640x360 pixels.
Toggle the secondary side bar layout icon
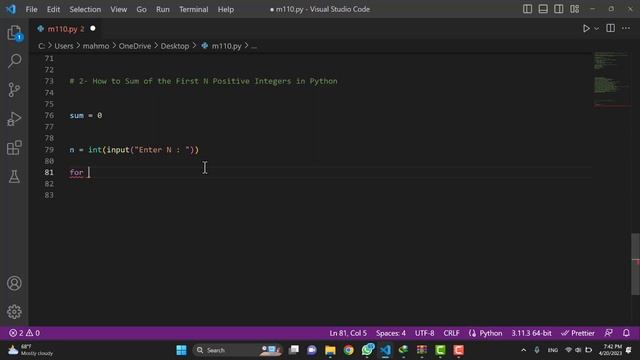[x=559, y=9]
